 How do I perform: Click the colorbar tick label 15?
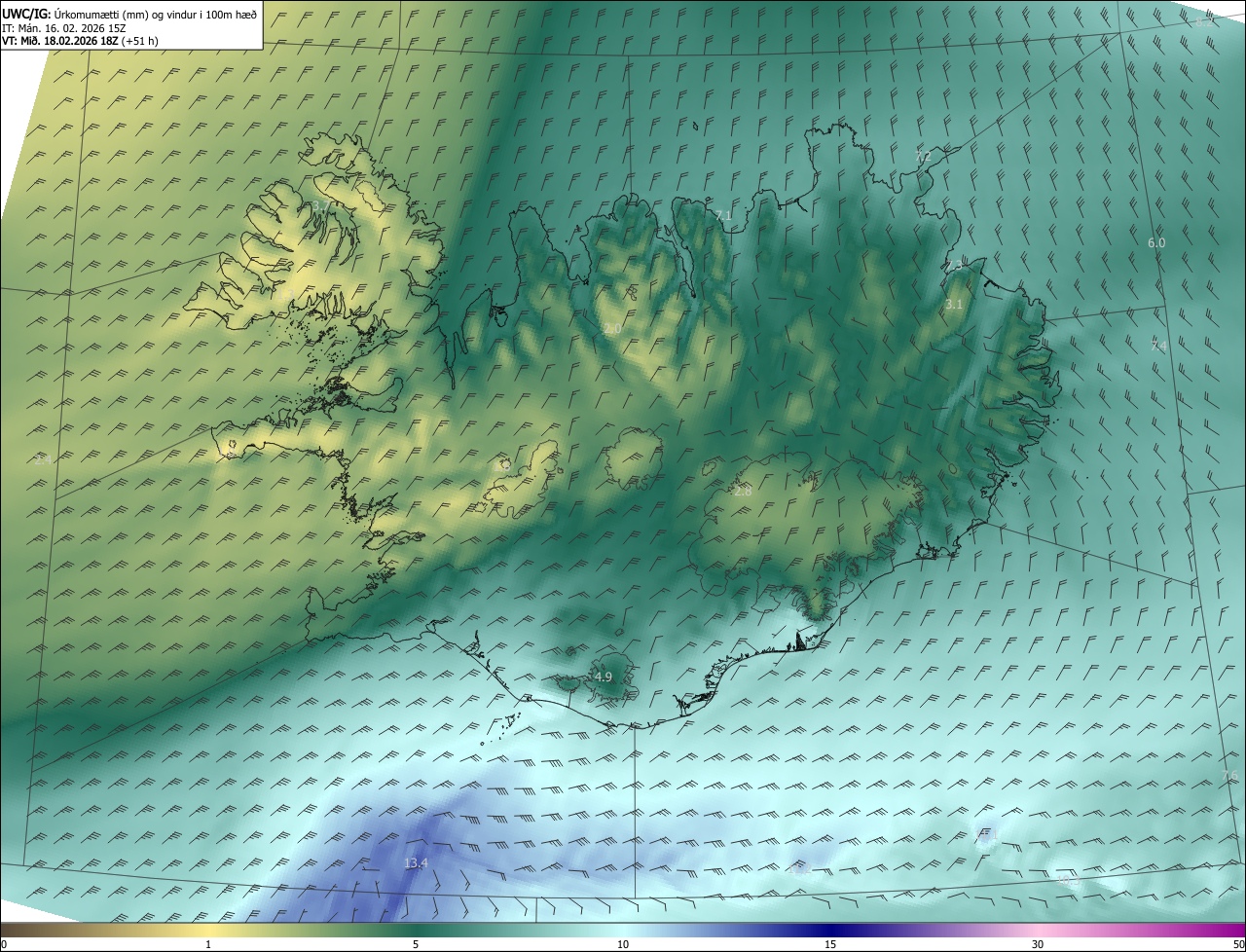(x=830, y=944)
